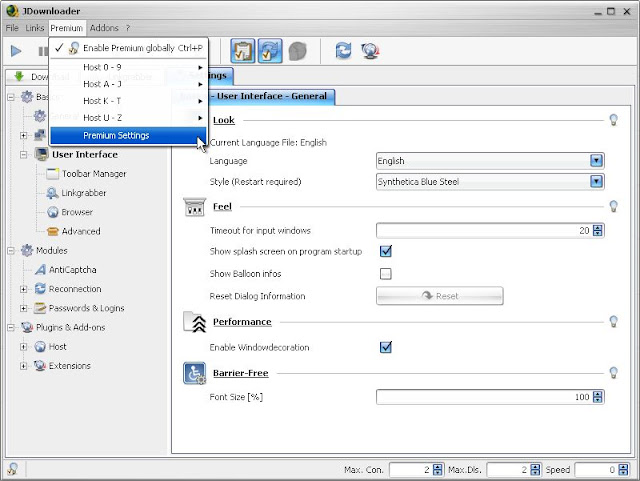The width and height of the screenshot is (640, 481).
Task: Click the Browser globe tree icon
Action: [53, 212]
